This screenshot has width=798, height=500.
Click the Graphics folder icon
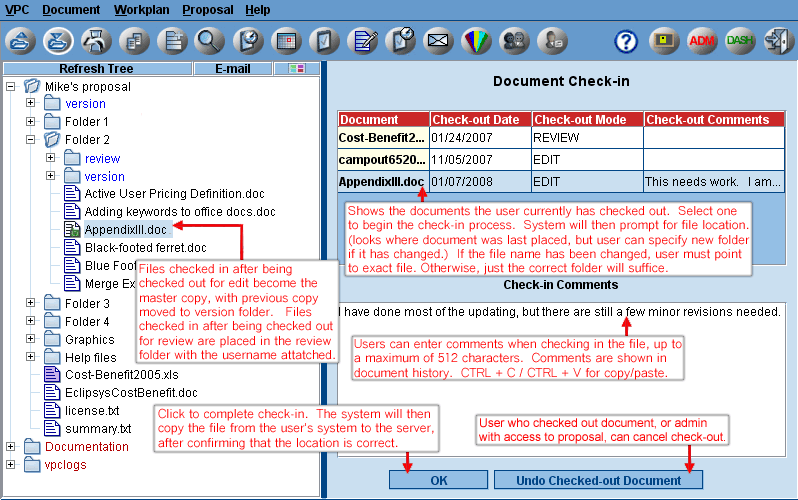point(52,339)
